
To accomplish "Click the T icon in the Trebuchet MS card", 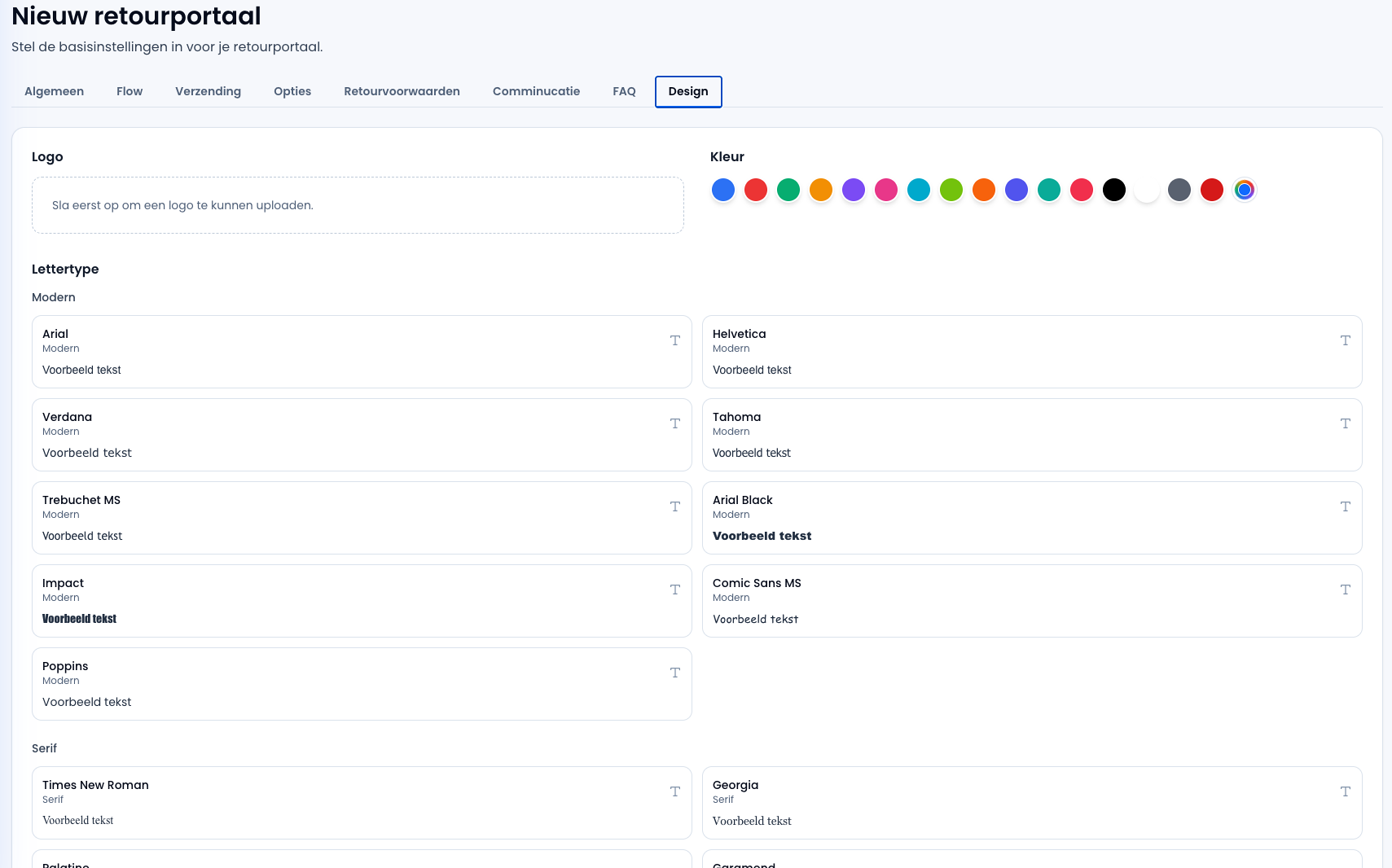I will [675, 506].
